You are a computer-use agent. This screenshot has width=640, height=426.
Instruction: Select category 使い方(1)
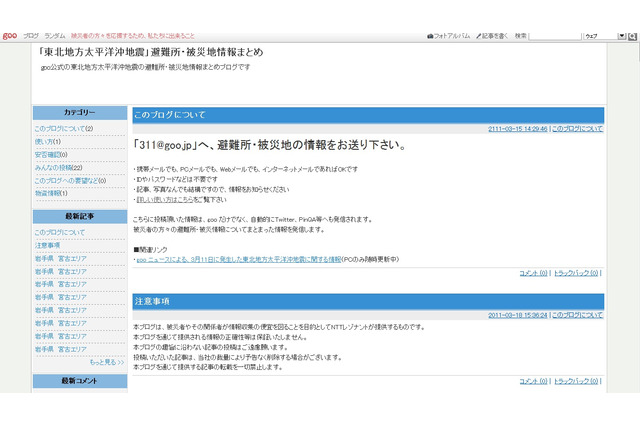[x=48, y=142]
